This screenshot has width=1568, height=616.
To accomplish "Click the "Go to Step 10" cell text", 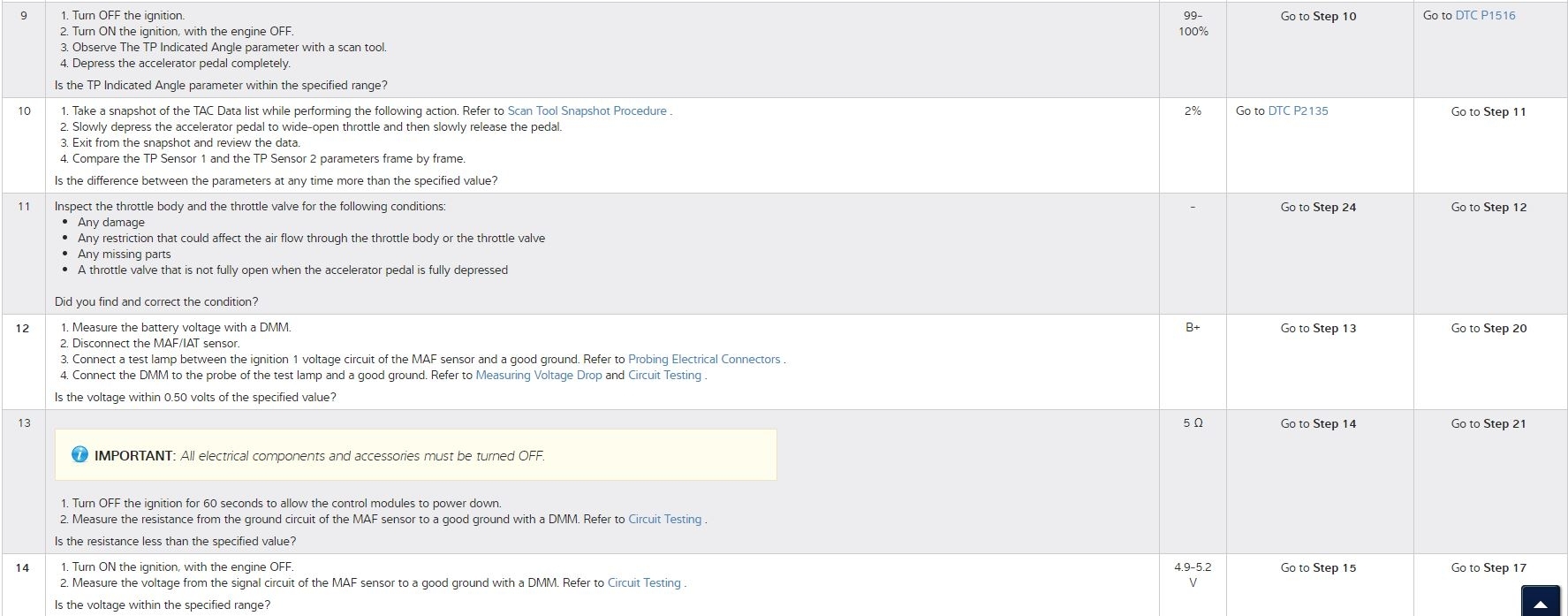I will click(1318, 17).
